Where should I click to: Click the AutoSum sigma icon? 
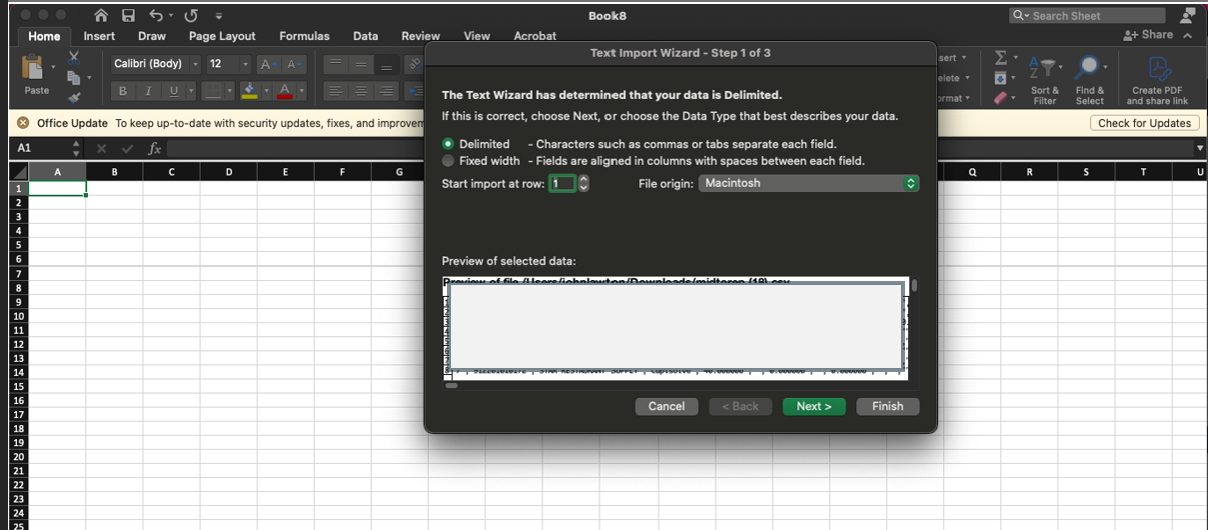[1001, 59]
